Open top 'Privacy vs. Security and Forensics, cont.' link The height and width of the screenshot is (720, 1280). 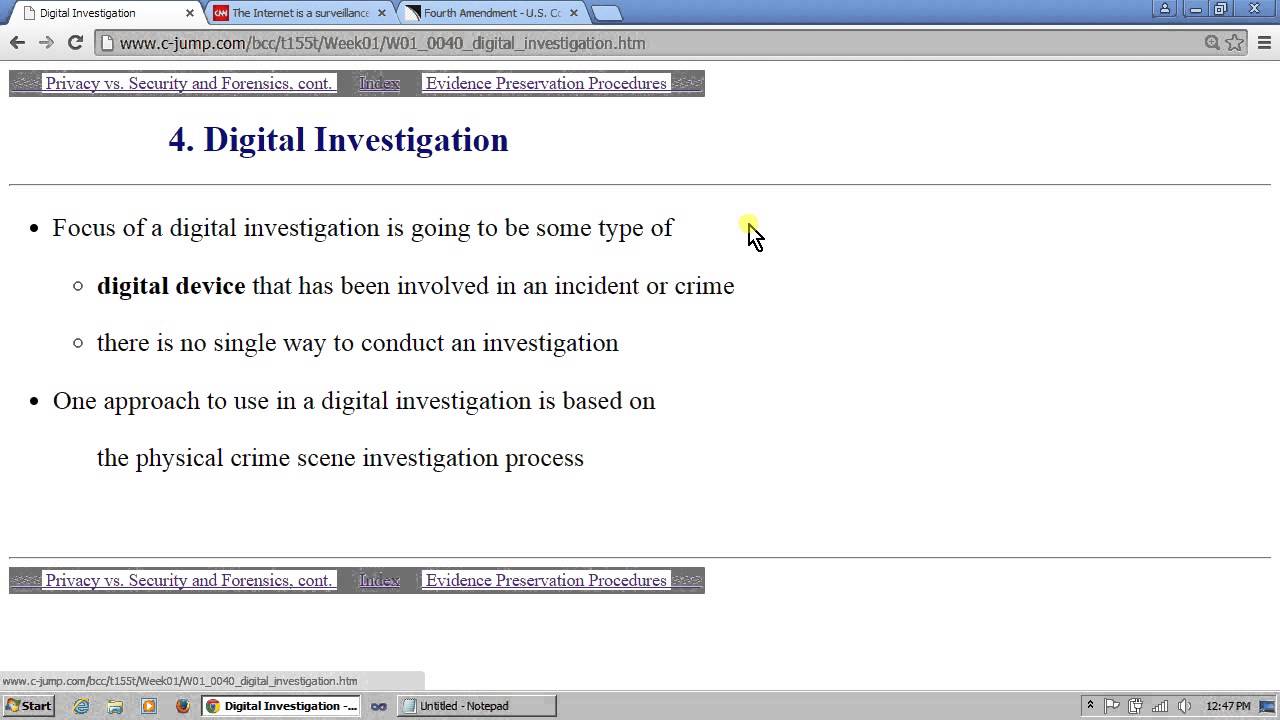pyautogui.click(x=188, y=83)
